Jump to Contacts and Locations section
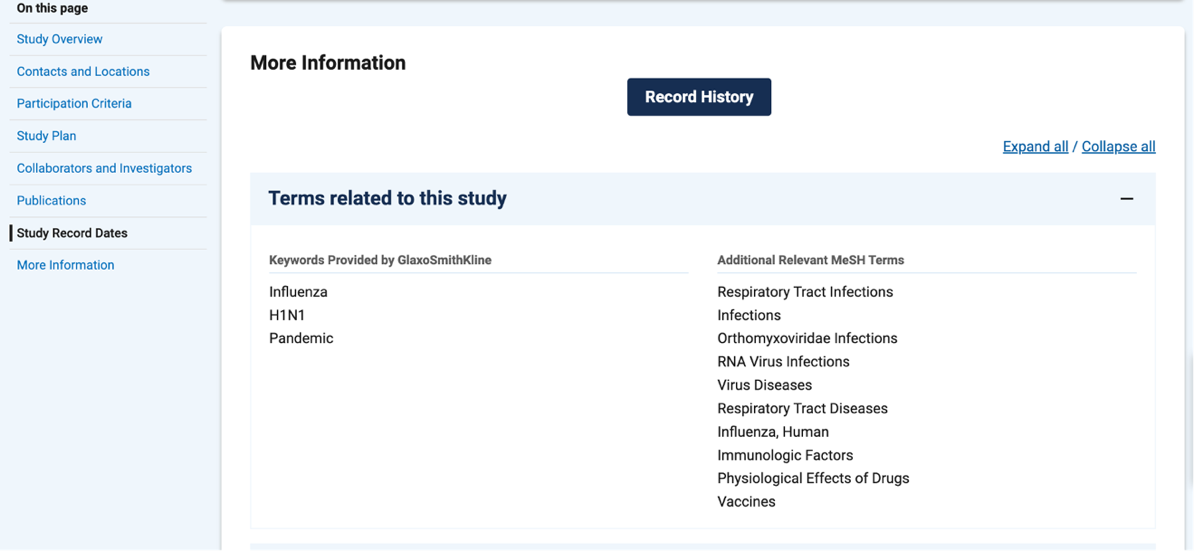 point(83,72)
